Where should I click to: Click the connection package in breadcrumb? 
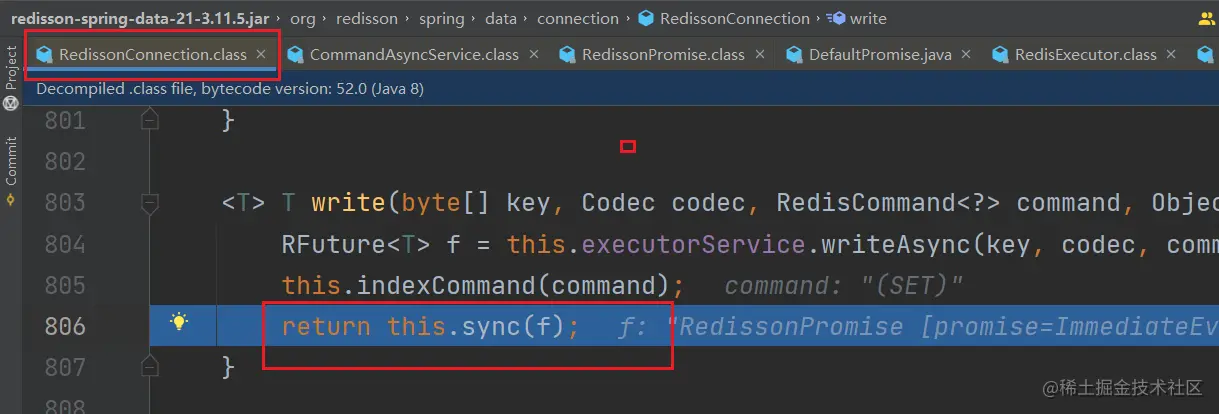[578, 19]
